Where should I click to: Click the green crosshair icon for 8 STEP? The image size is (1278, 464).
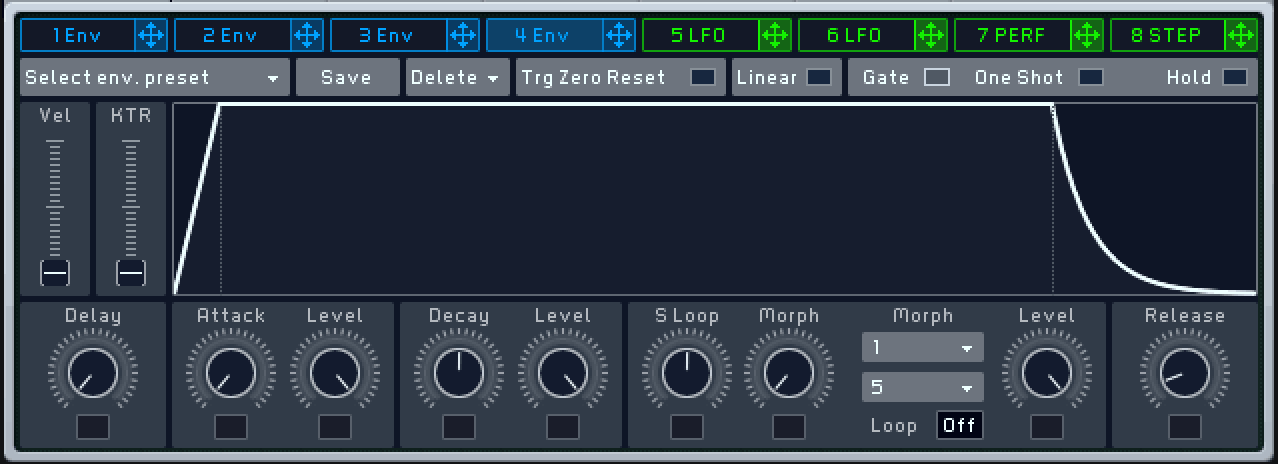coord(1242,36)
